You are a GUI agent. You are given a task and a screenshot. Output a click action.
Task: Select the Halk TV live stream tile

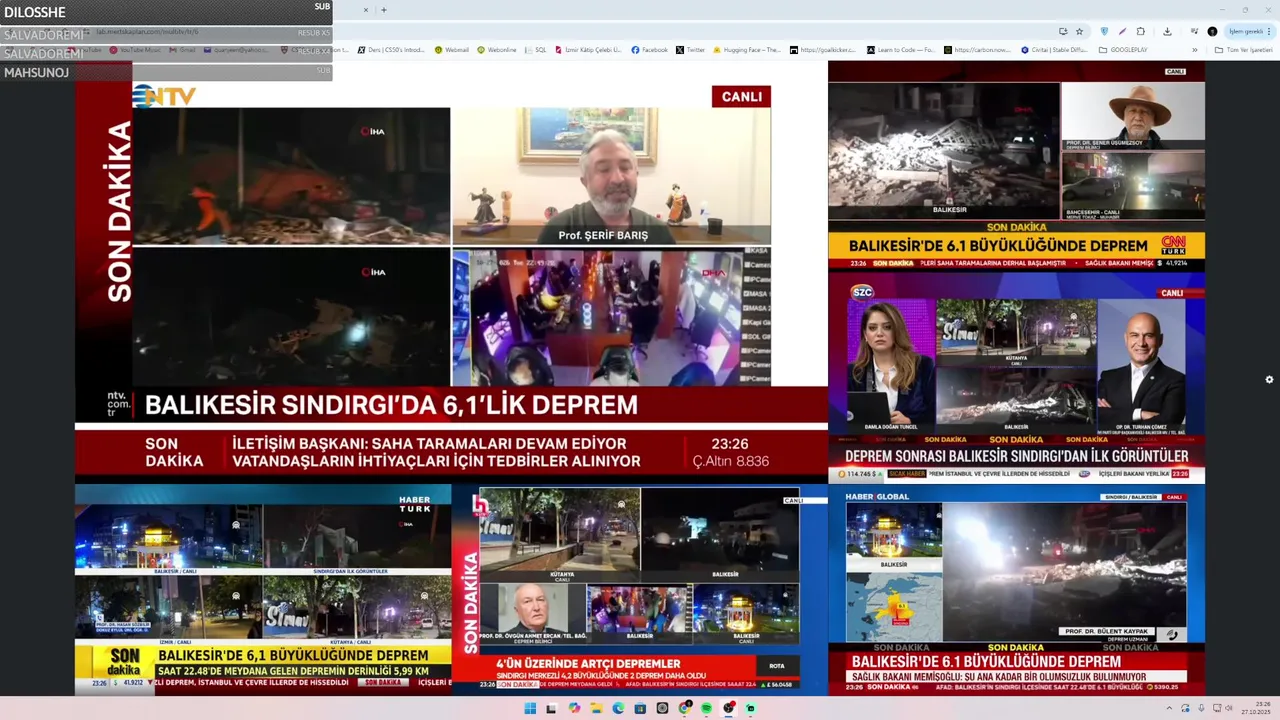coord(640,590)
